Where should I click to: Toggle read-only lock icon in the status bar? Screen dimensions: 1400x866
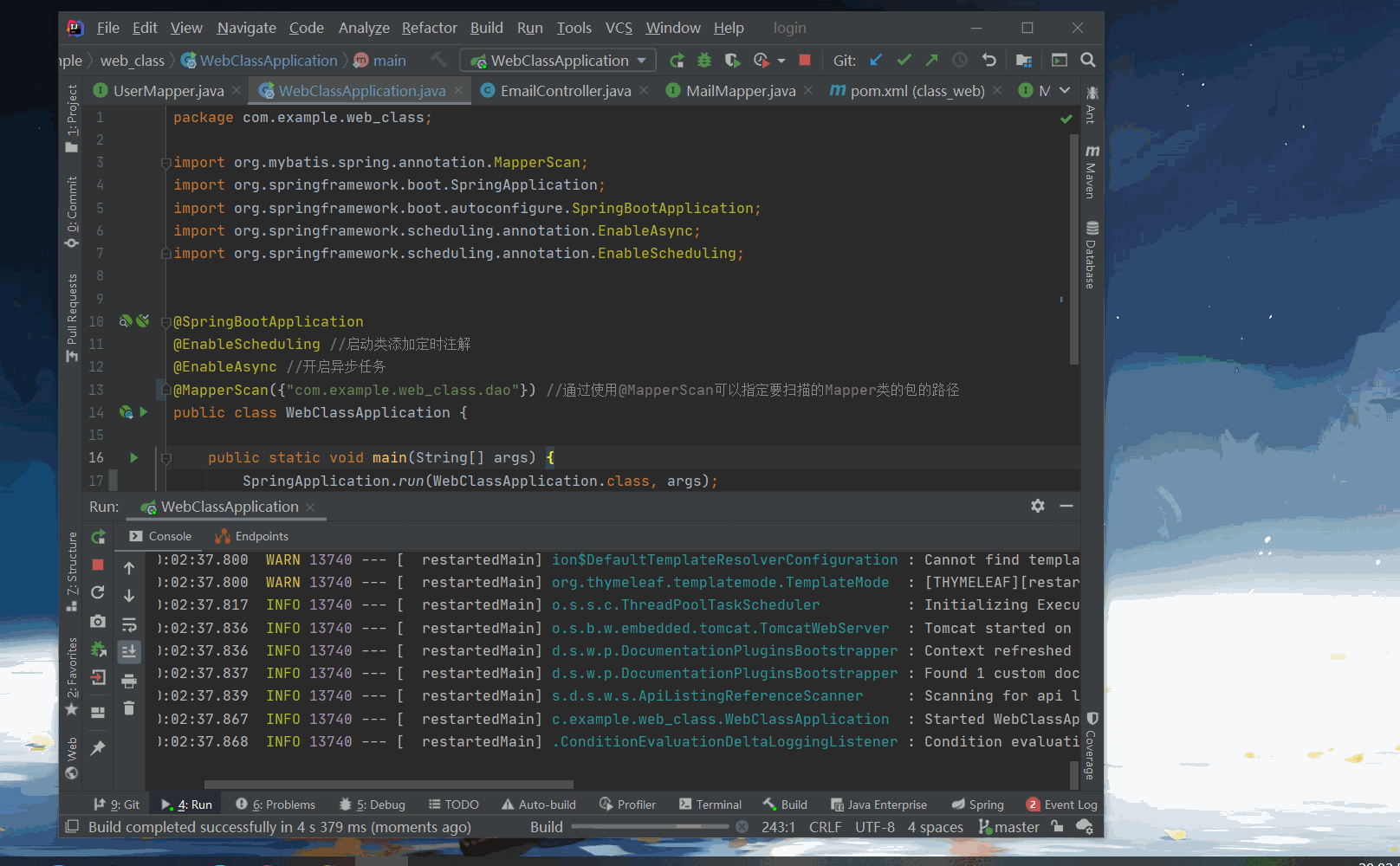point(1057,827)
